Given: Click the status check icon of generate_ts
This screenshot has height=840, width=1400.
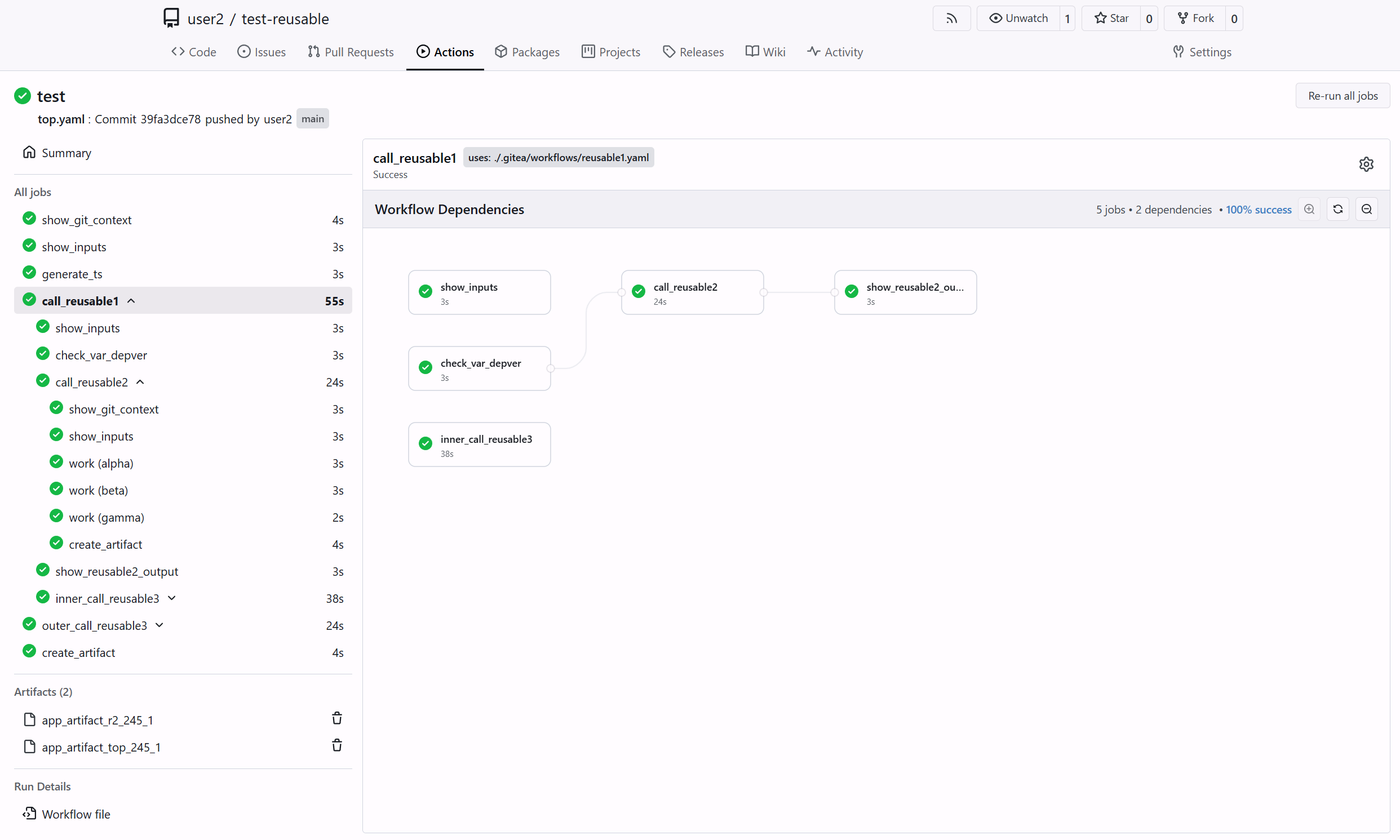Looking at the screenshot, I should pos(29,273).
